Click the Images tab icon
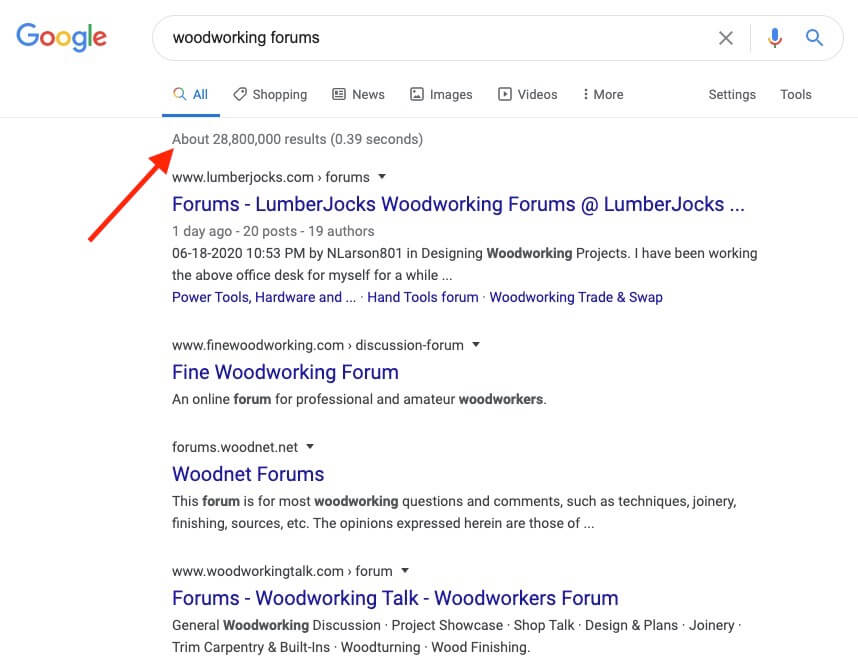 click(x=416, y=94)
